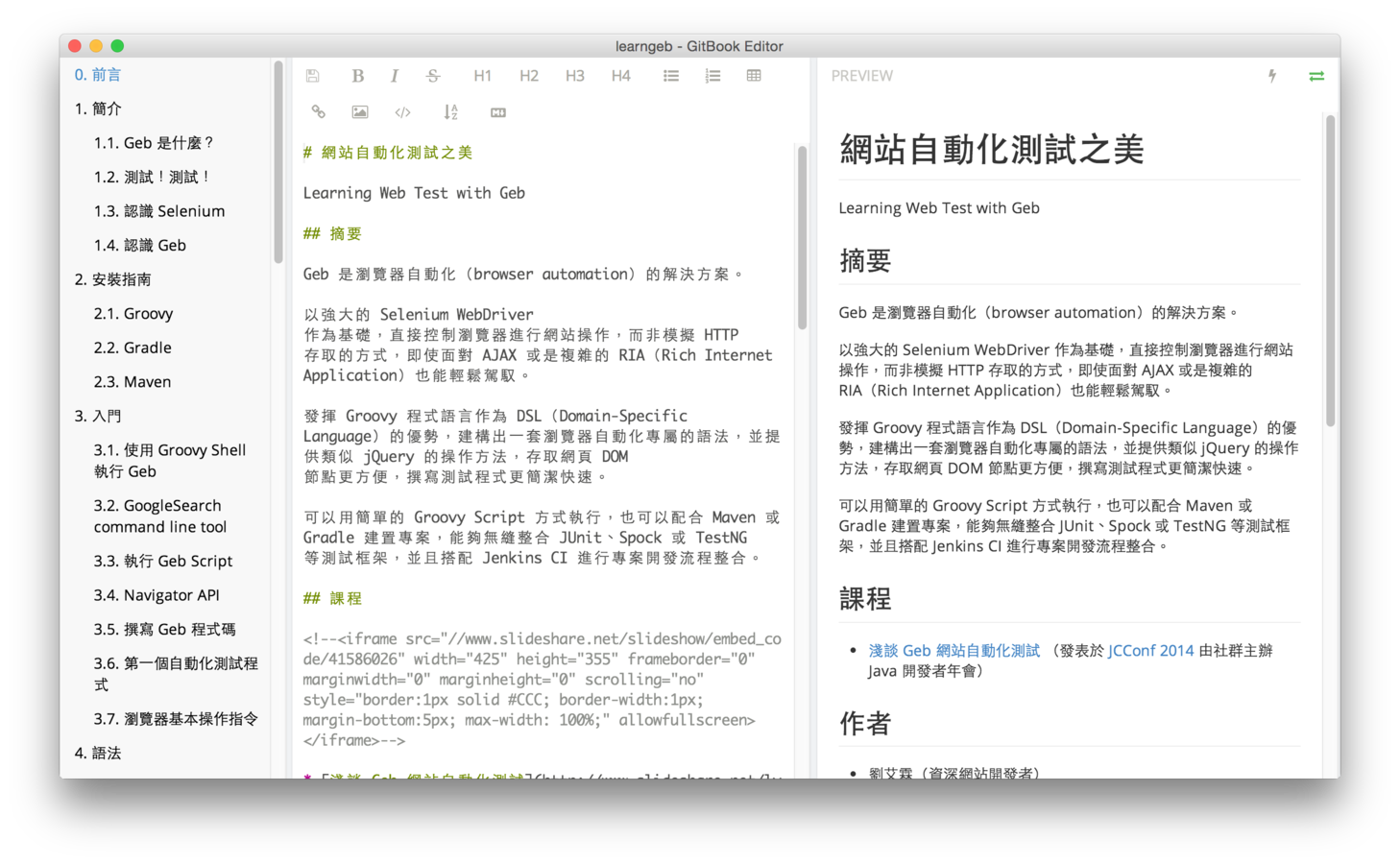Image resolution: width=1400 pixels, height=864 pixels.
Task: Insert a code block
Action: point(402,112)
